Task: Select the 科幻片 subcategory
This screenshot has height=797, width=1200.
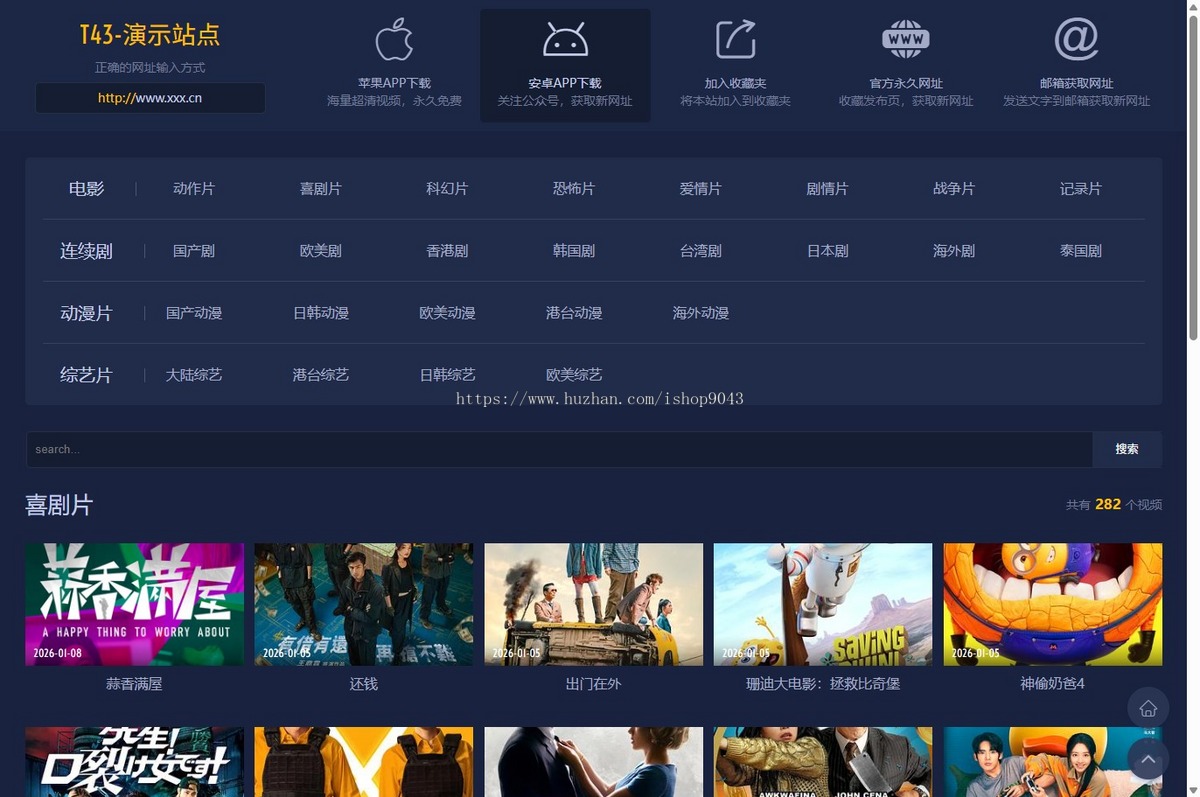Action: click(x=447, y=189)
